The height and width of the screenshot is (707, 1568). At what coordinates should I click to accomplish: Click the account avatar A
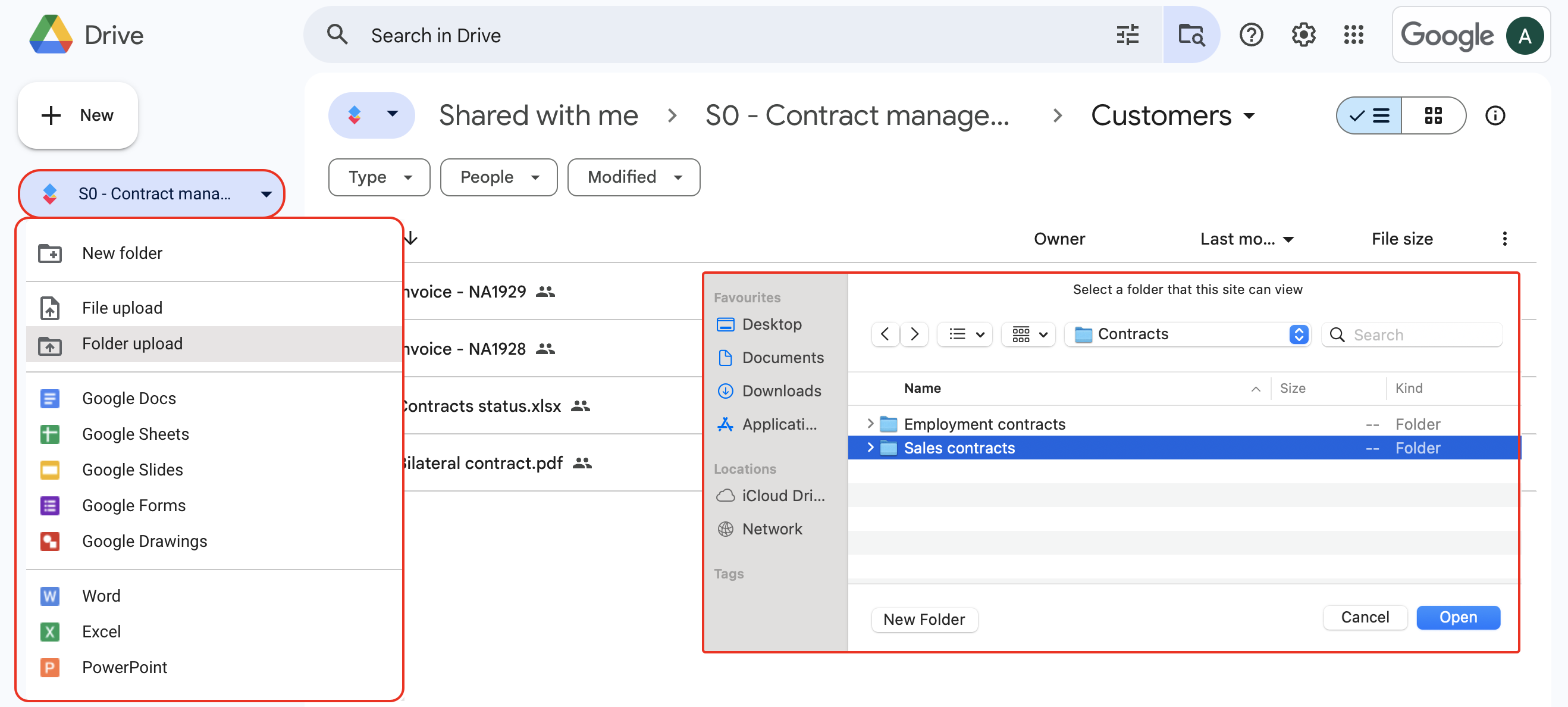(x=1524, y=35)
